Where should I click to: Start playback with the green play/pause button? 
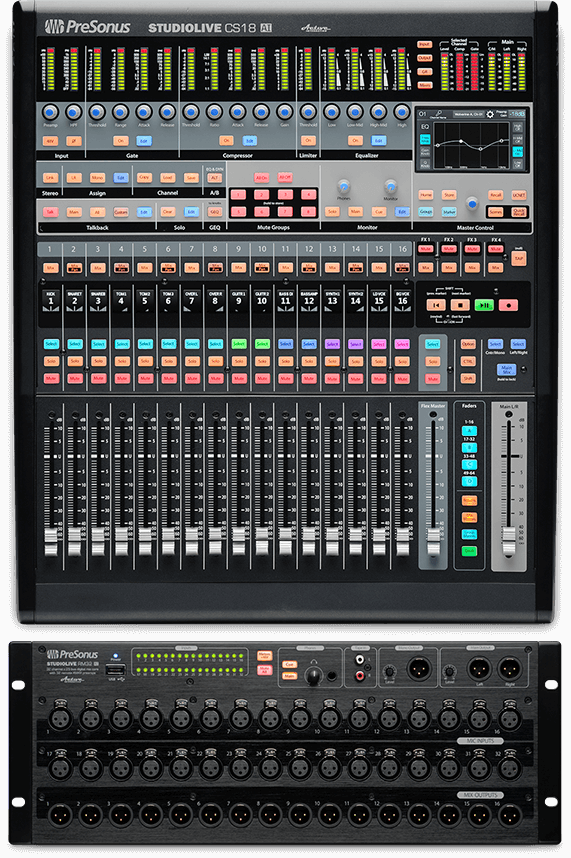(x=484, y=305)
